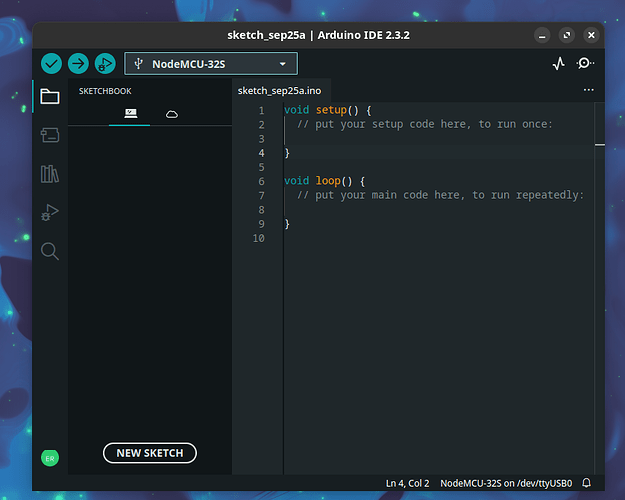625x500 pixels.
Task: Switch to the Cloud Sketchbook tab
Action: (x=172, y=114)
